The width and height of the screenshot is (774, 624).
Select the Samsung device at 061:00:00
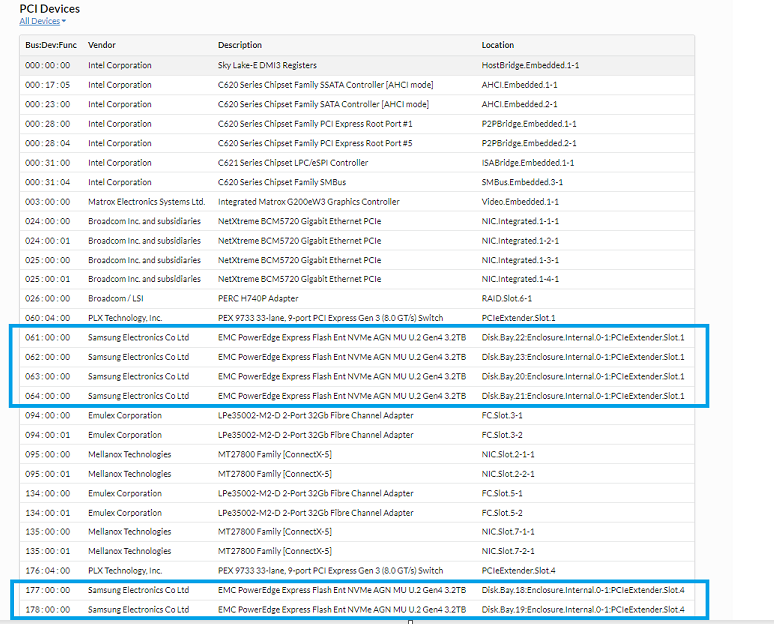tap(138, 338)
